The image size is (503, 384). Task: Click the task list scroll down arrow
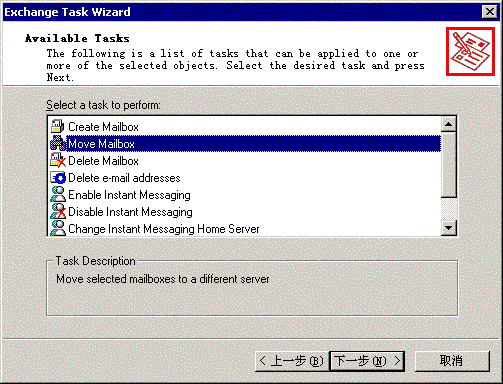pos(449,228)
